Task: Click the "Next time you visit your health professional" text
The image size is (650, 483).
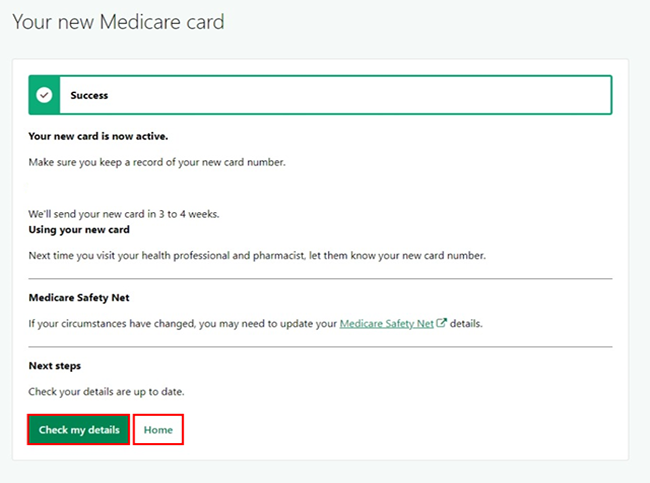Action: click(257, 256)
